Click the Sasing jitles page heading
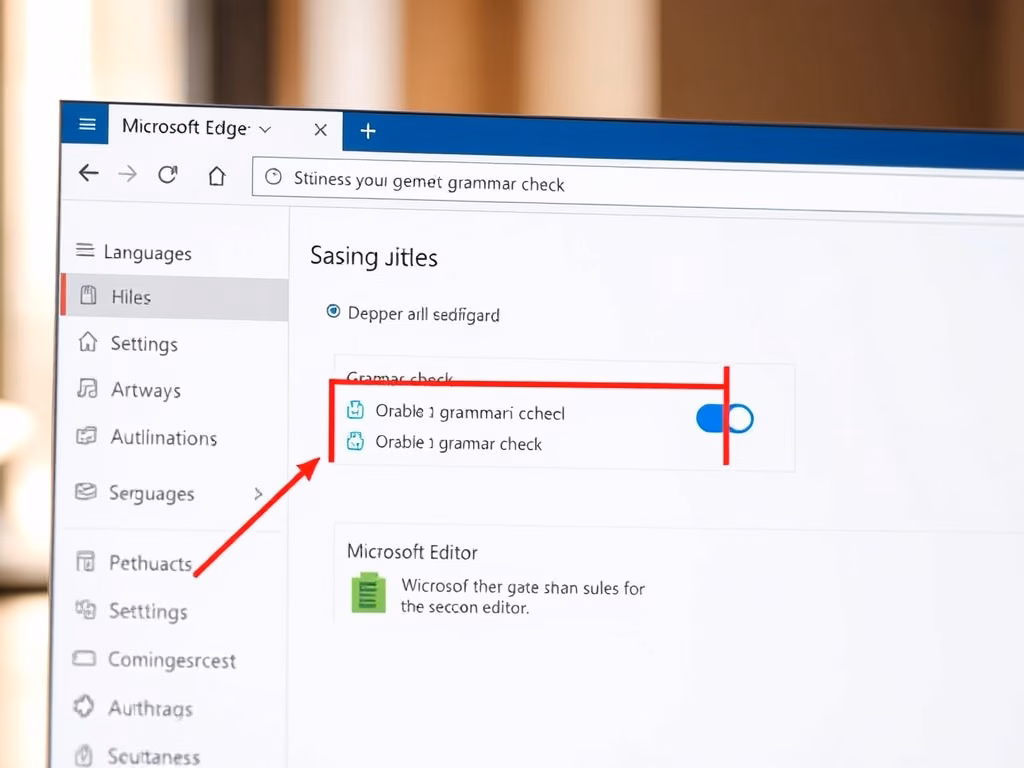1024x768 pixels. click(x=374, y=257)
